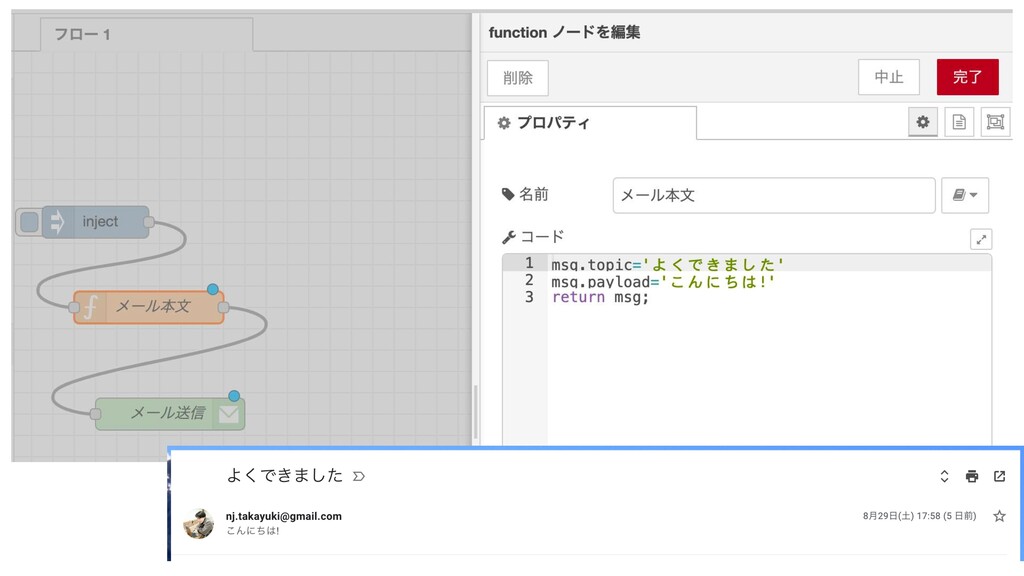Image resolution: width=1024 pixels, height=576 pixels.
Task: Click line 1 msg.topic in code editor
Action: pyautogui.click(x=667, y=264)
